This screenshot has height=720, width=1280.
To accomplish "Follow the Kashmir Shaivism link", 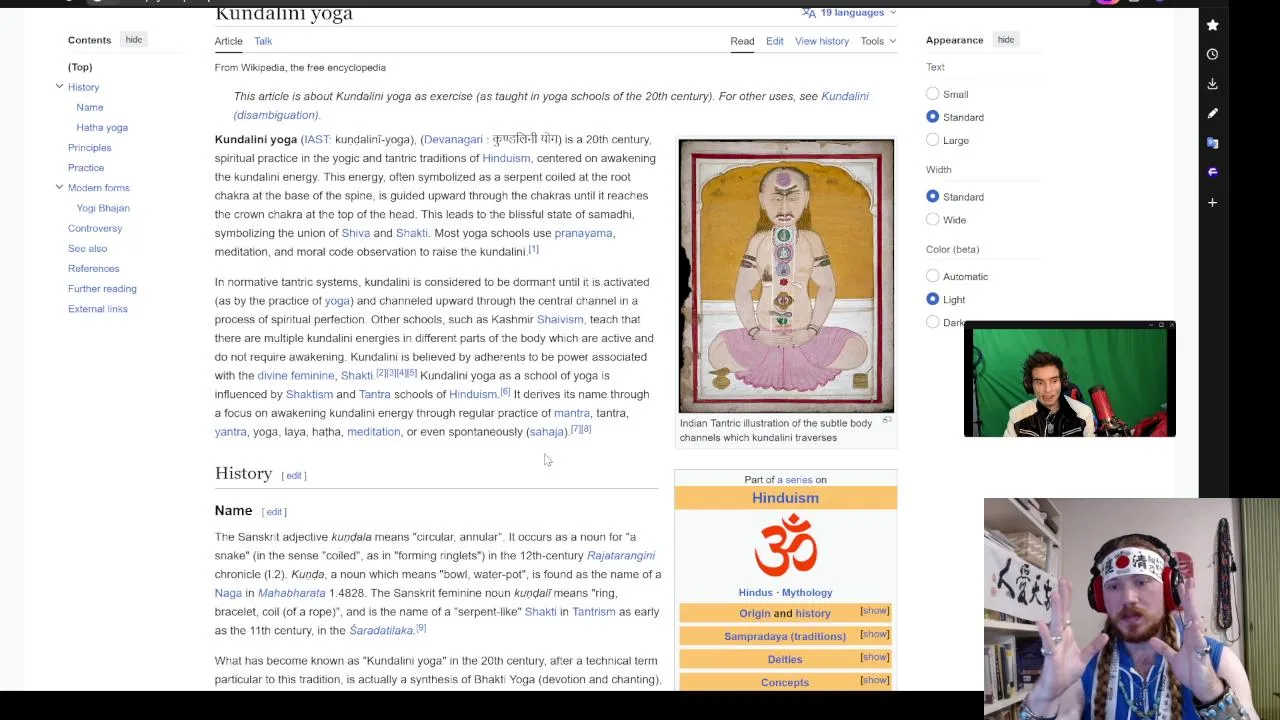I will (x=560, y=319).
